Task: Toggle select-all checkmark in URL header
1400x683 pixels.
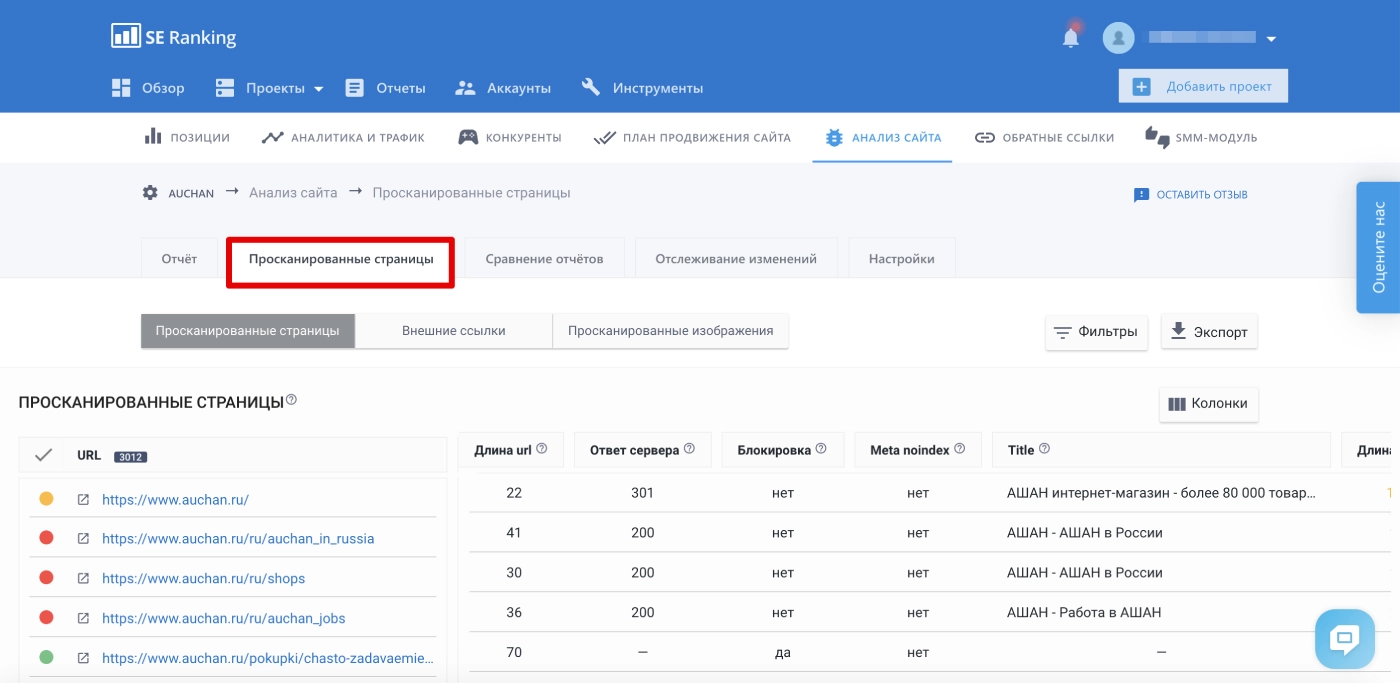Action: (43, 455)
